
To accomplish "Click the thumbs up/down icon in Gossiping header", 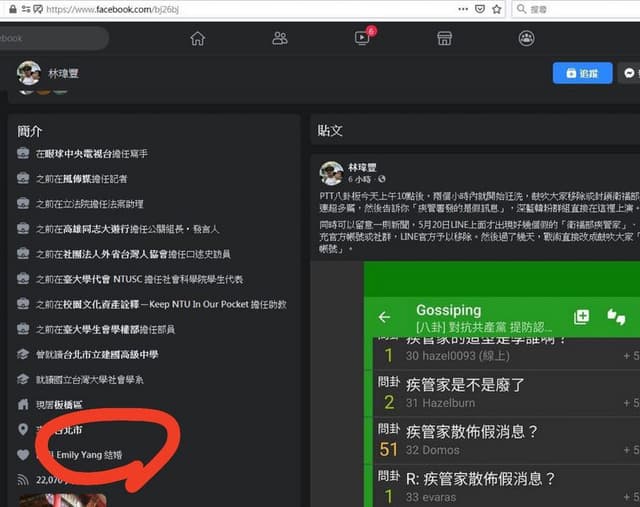I will [x=616, y=317].
